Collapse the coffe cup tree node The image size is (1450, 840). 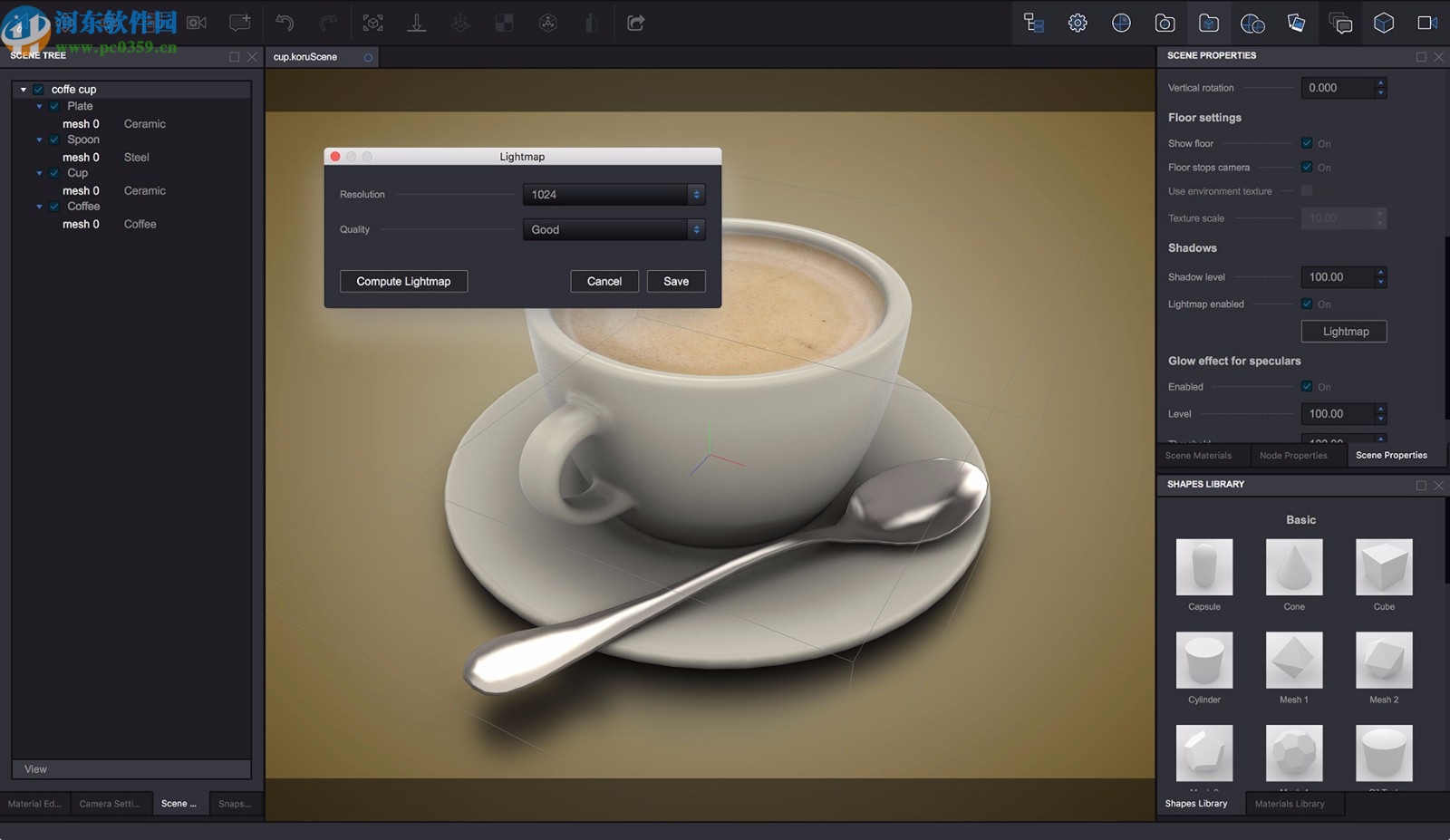[24, 90]
